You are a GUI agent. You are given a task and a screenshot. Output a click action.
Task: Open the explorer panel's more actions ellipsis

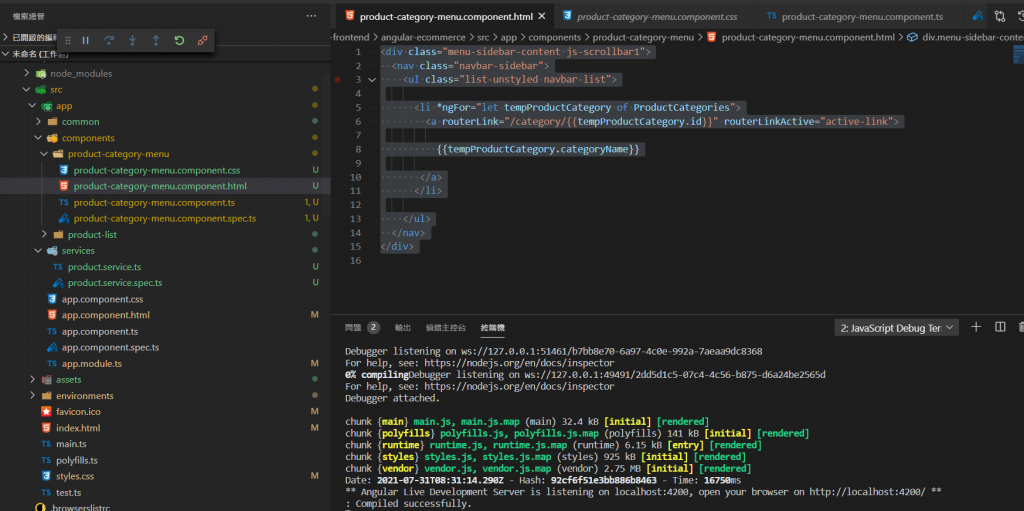[x=313, y=16]
